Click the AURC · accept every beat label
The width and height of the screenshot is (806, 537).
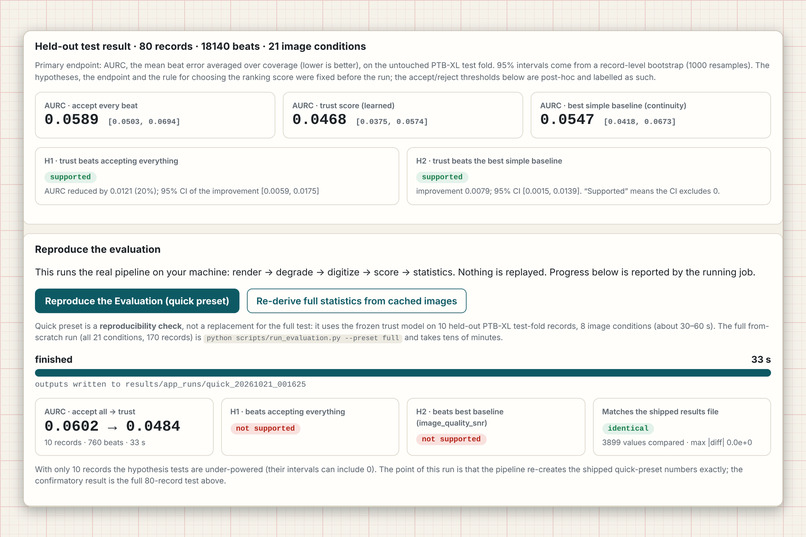91,105
